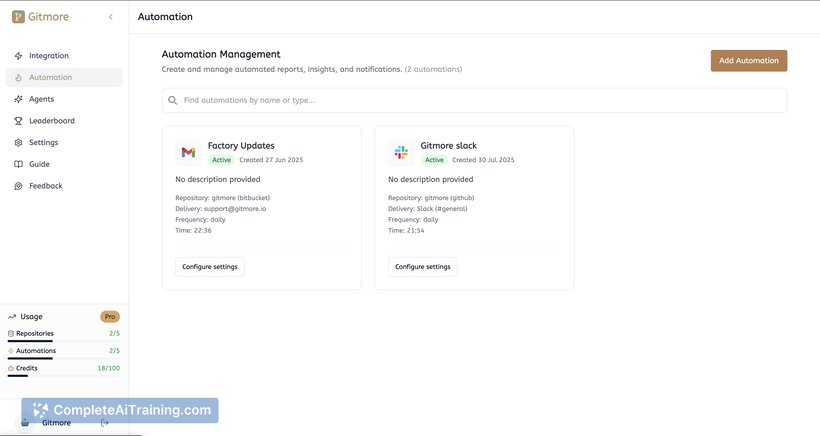
Task: Click the Repositories database icon
Action: (x=11, y=334)
